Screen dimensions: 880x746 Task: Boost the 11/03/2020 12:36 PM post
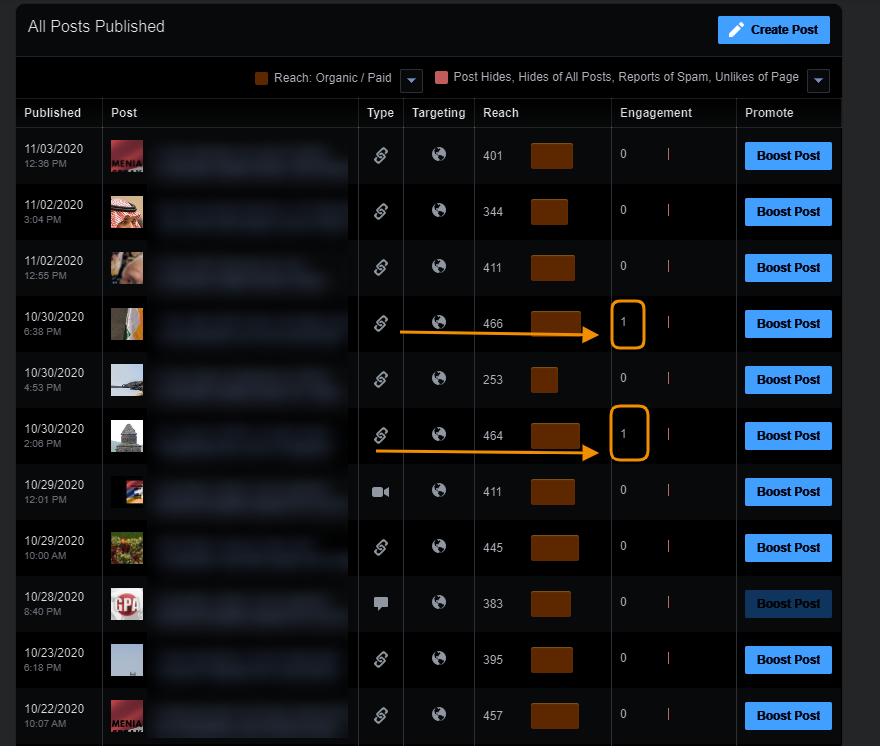pos(788,155)
